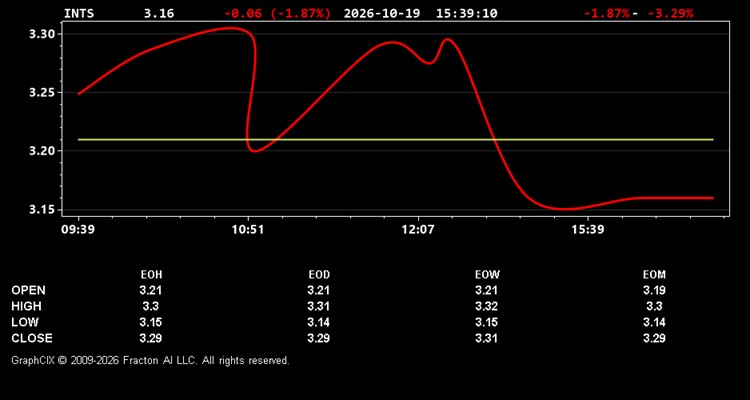The width and height of the screenshot is (750, 400).
Task: Click the 15:39:10 timestamp
Action: pos(466,13)
